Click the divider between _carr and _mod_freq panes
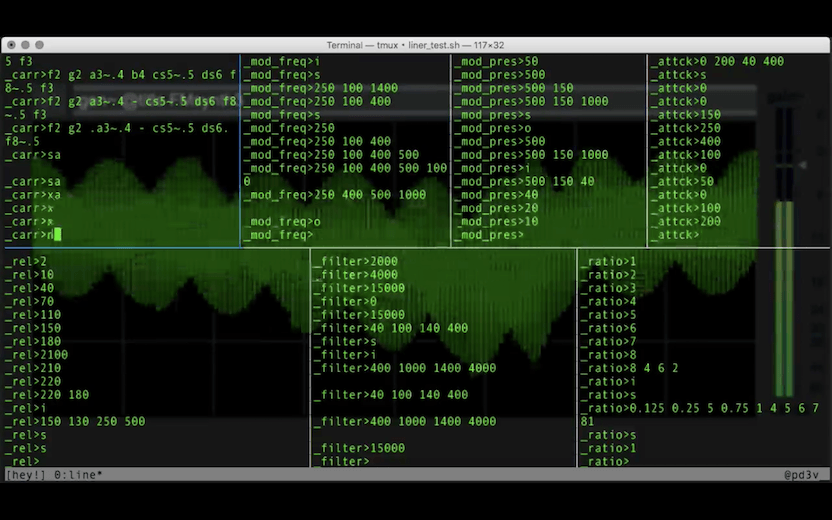The height and width of the screenshot is (520, 832). [x=240, y=151]
